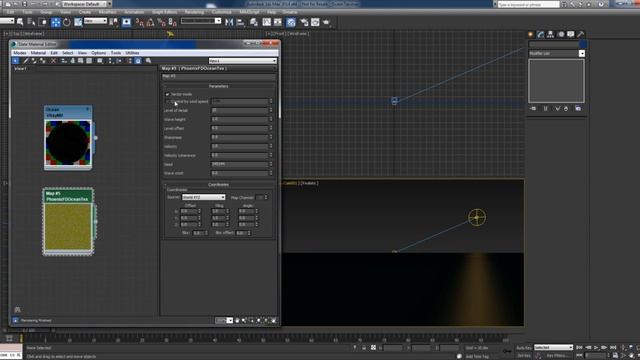Open the Rendering menu in main menu bar
640x360 pixels.
(x=194, y=12)
